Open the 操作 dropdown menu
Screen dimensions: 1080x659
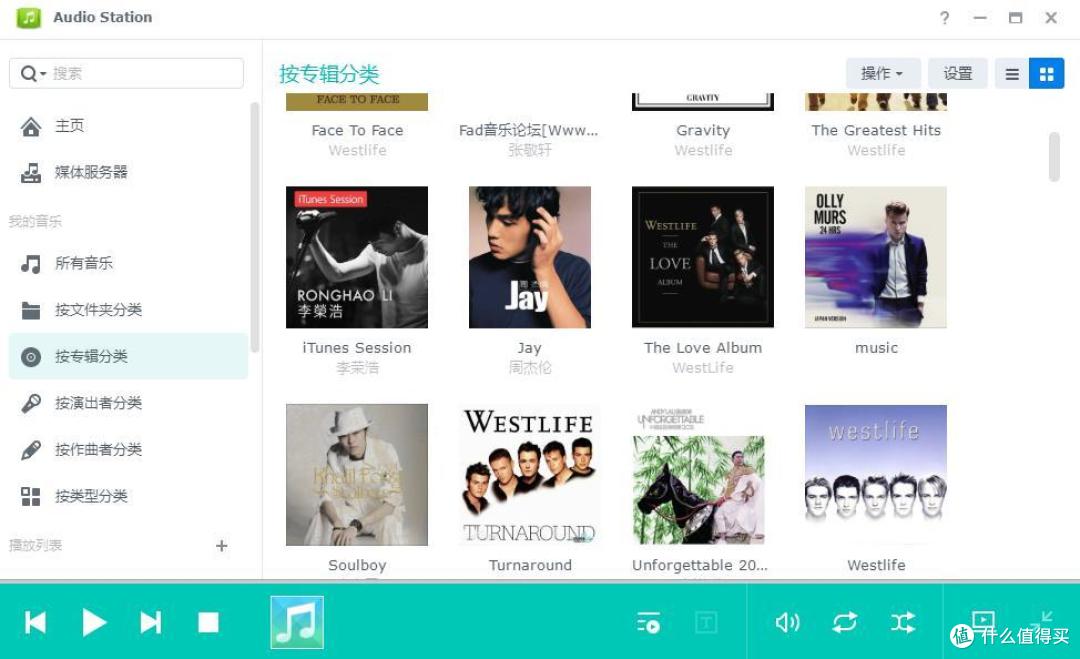pos(880,73)
